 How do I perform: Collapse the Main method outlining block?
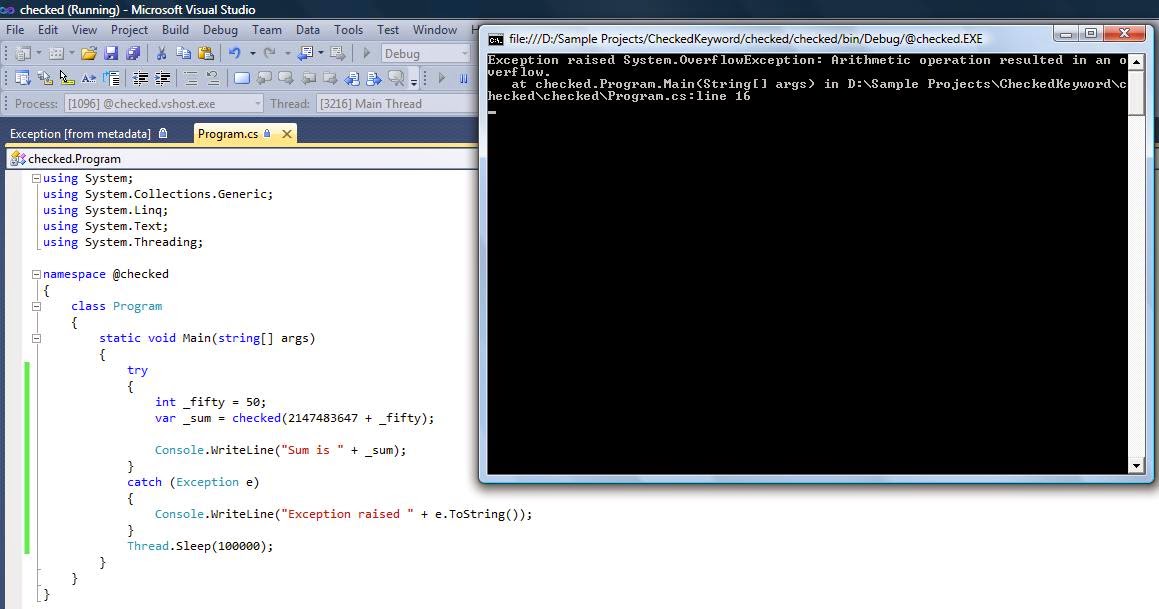tap(36, 338)
